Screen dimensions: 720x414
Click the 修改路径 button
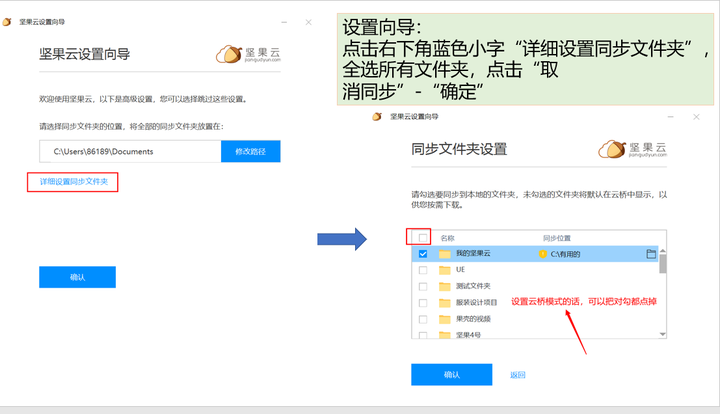250,151
